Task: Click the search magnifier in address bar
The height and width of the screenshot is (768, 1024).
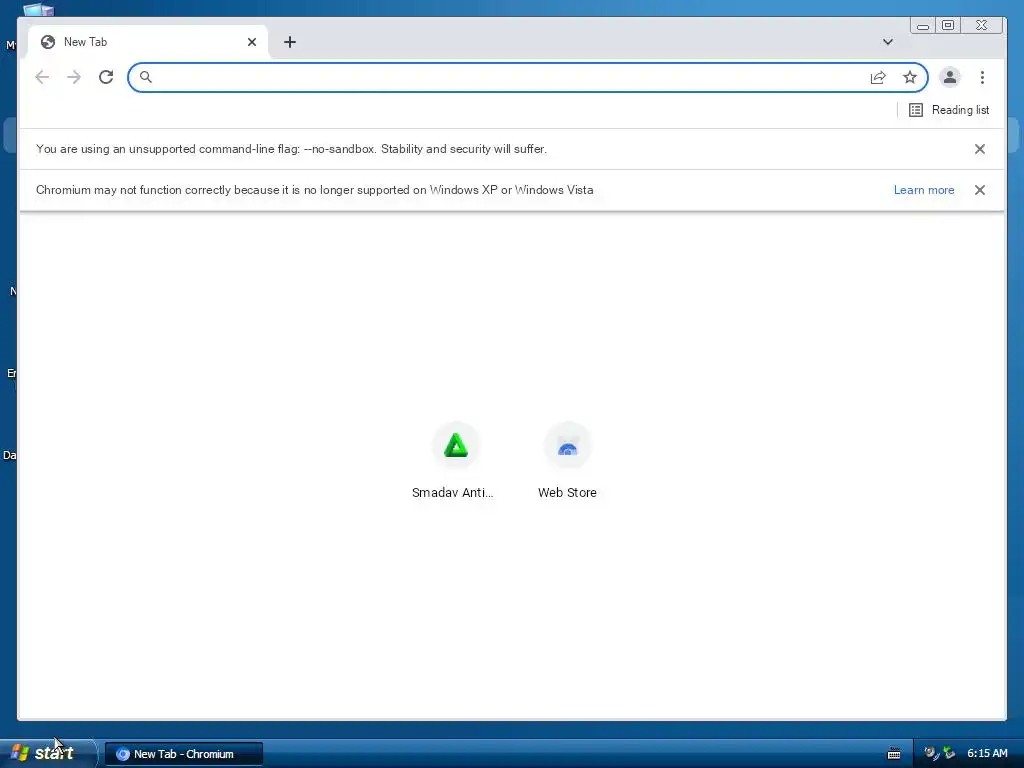Action: [x=146, y=77]
